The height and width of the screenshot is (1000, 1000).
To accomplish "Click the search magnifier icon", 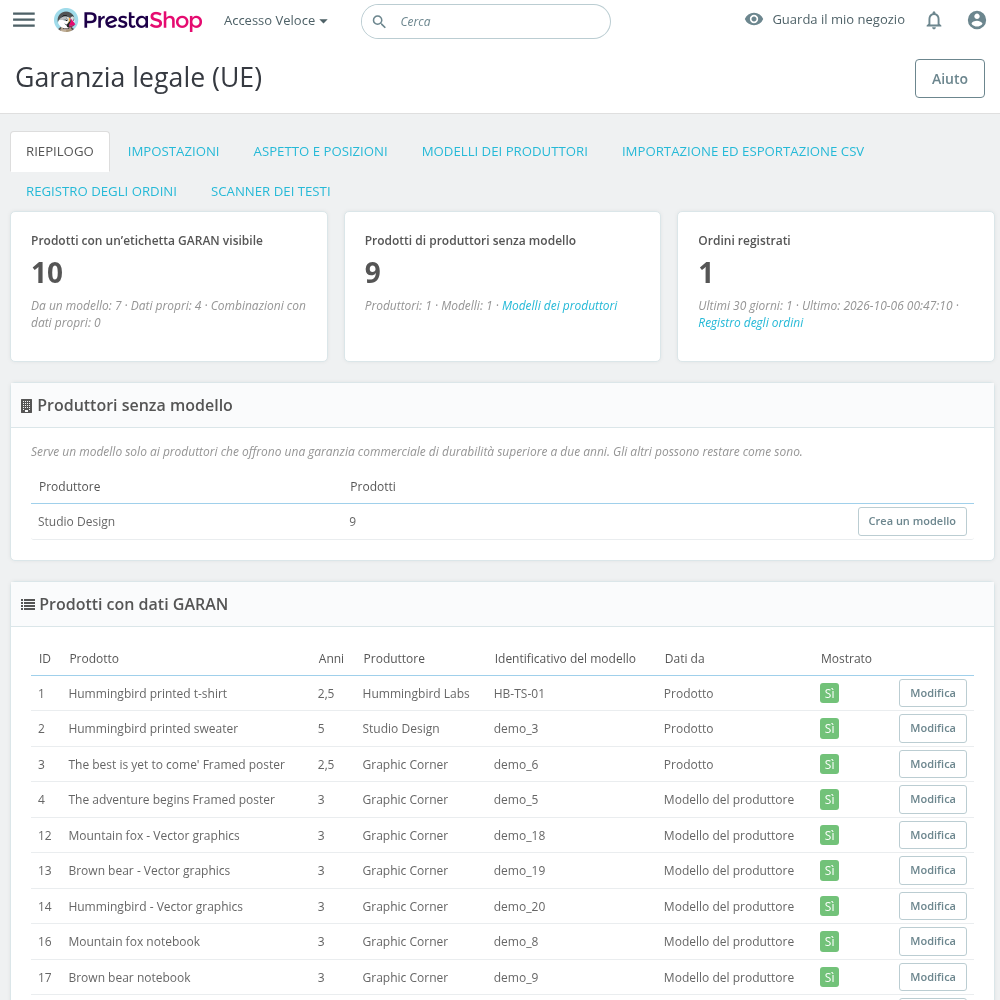I will 379,22.
